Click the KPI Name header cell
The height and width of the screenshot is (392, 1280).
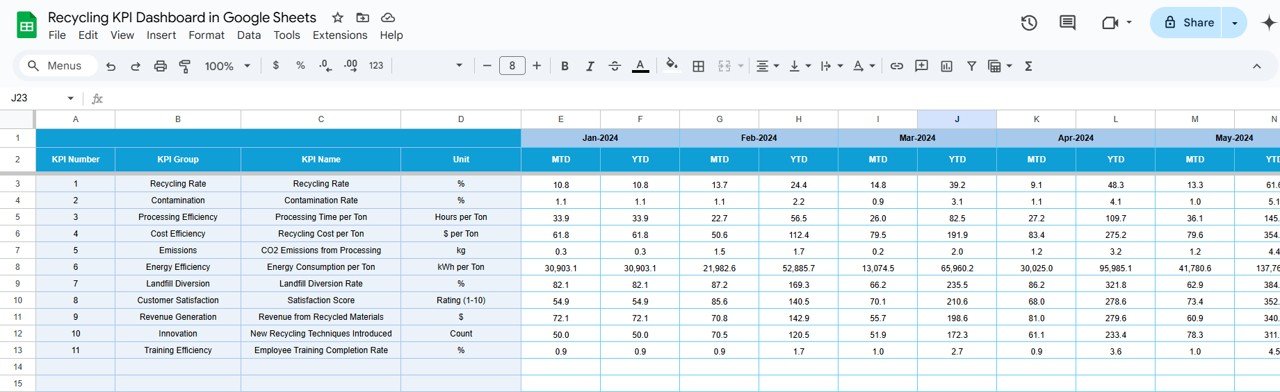pyautogui.click(x=321, y=159)
